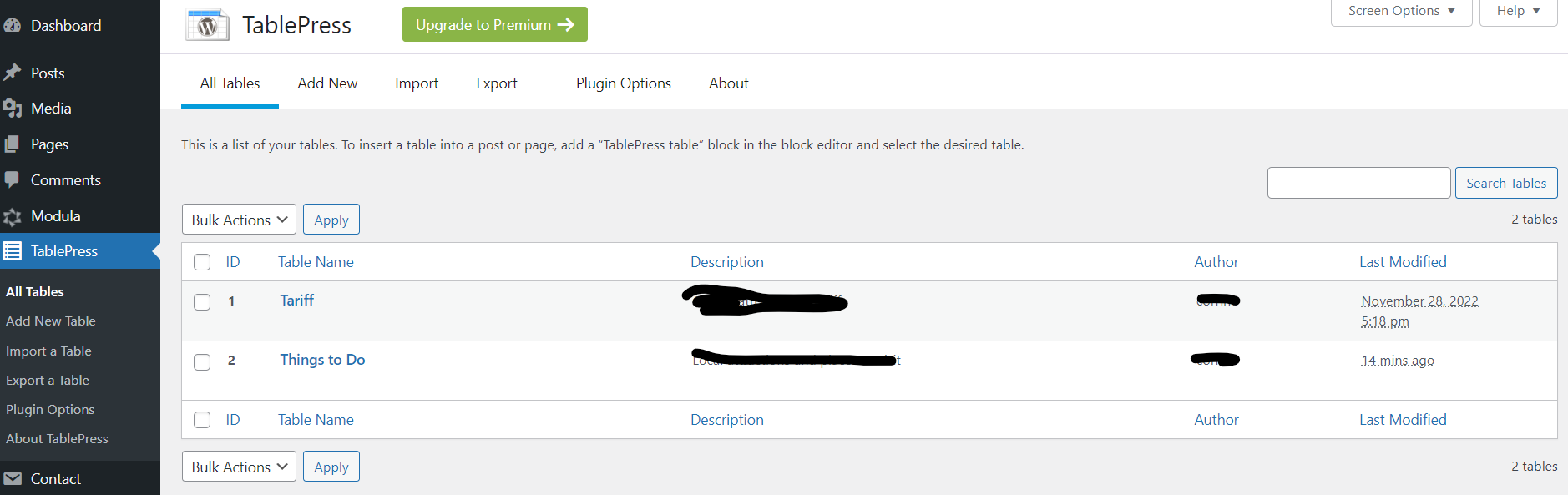Image resolution: width=1568 pixels, height=495 pixels.
Task: Click the Contact envelope icon
Action: click(12, 478)
